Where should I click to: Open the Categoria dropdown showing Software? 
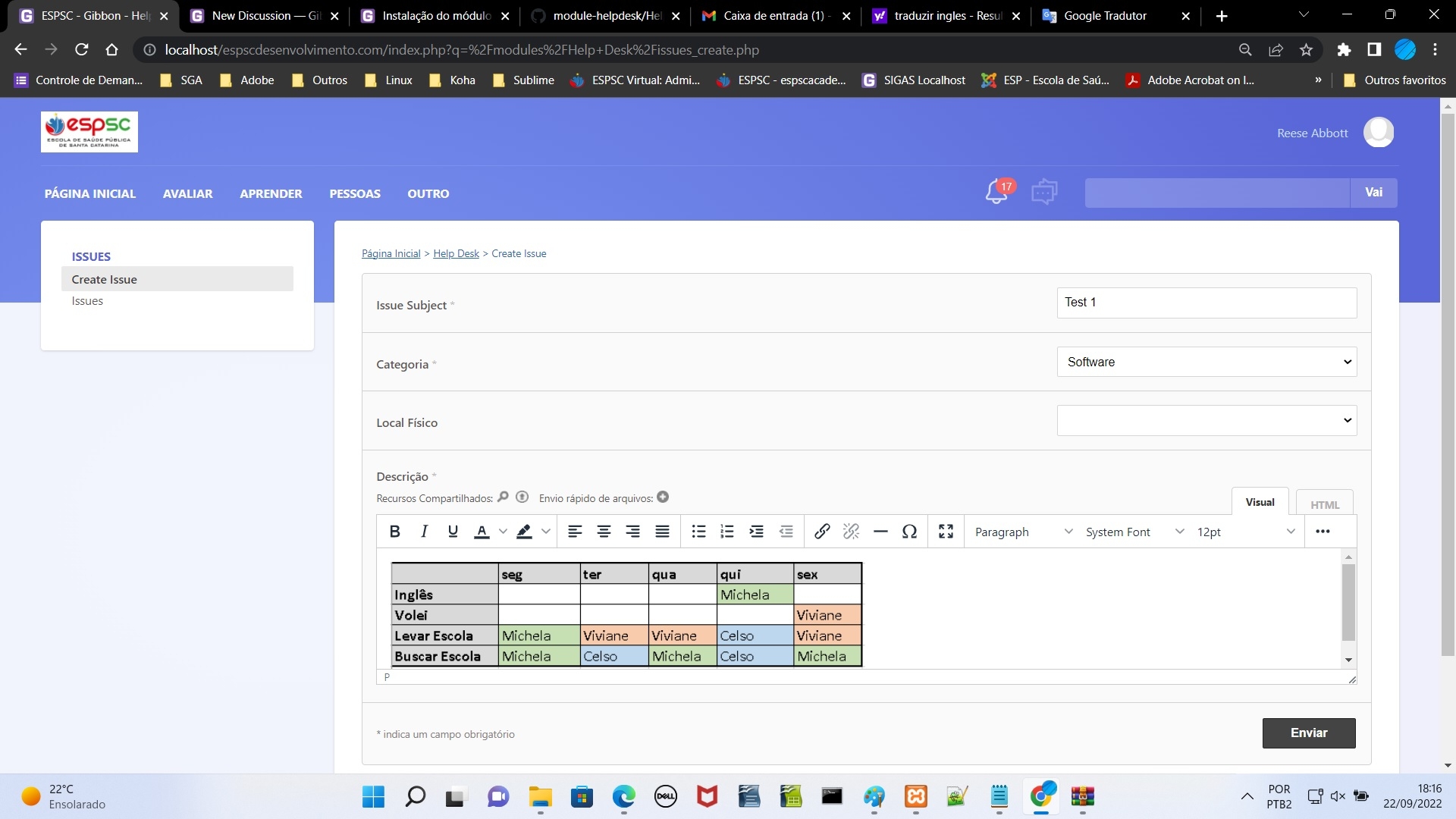click(1206, 362)
